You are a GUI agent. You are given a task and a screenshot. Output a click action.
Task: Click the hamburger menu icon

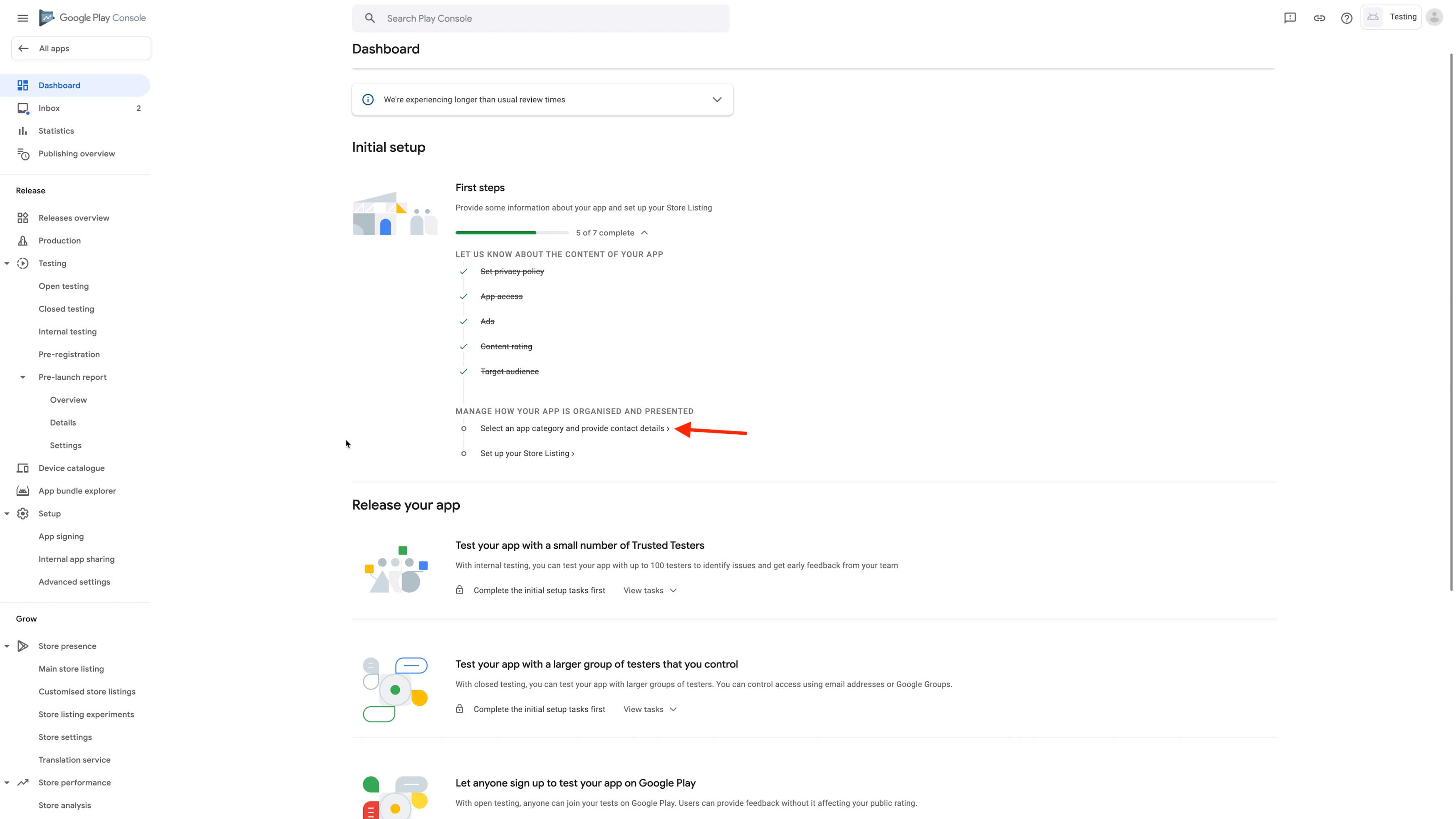(22, 18)
